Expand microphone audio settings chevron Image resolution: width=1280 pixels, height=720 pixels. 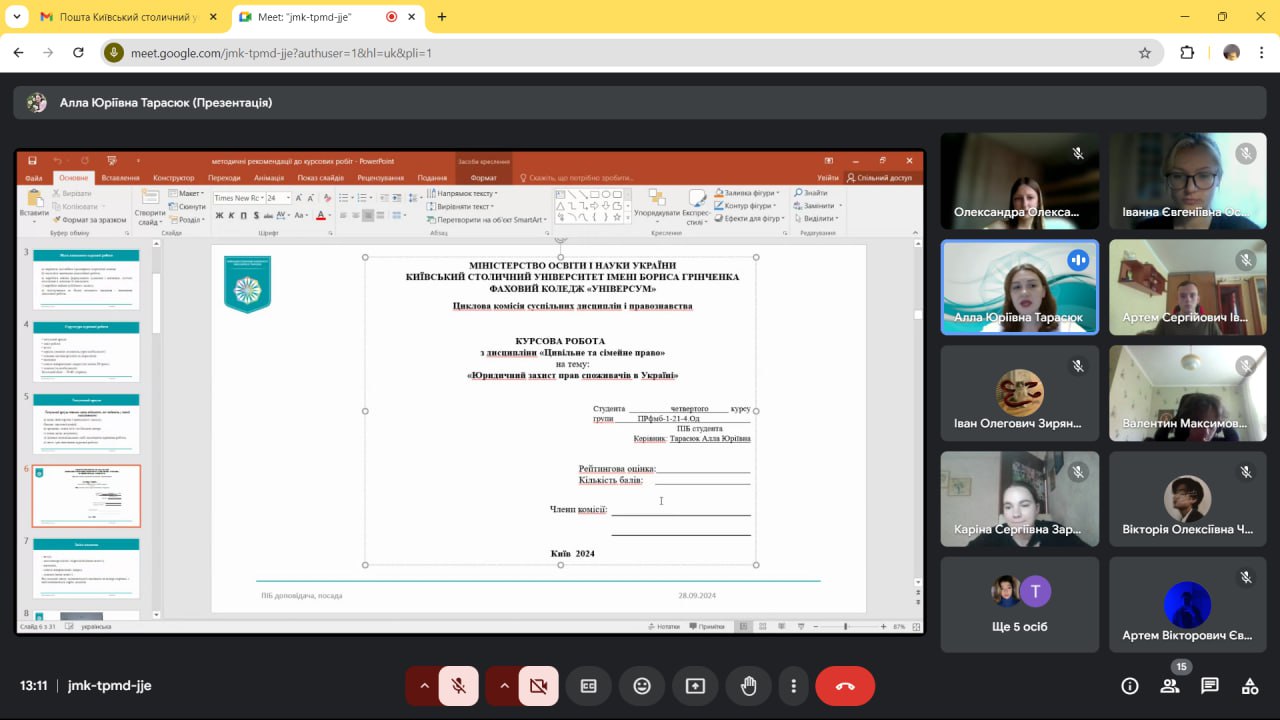pos(424,686)
